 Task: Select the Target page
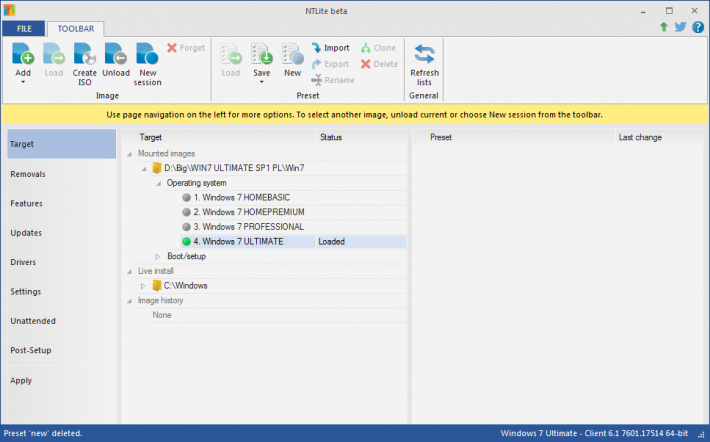point(62,144)
